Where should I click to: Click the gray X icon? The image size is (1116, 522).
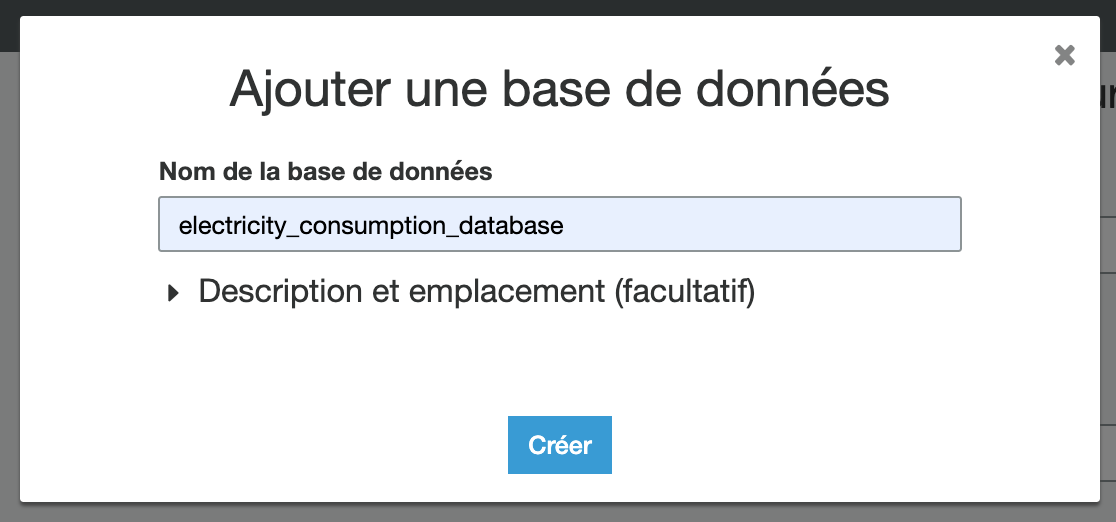(1064, 55)
